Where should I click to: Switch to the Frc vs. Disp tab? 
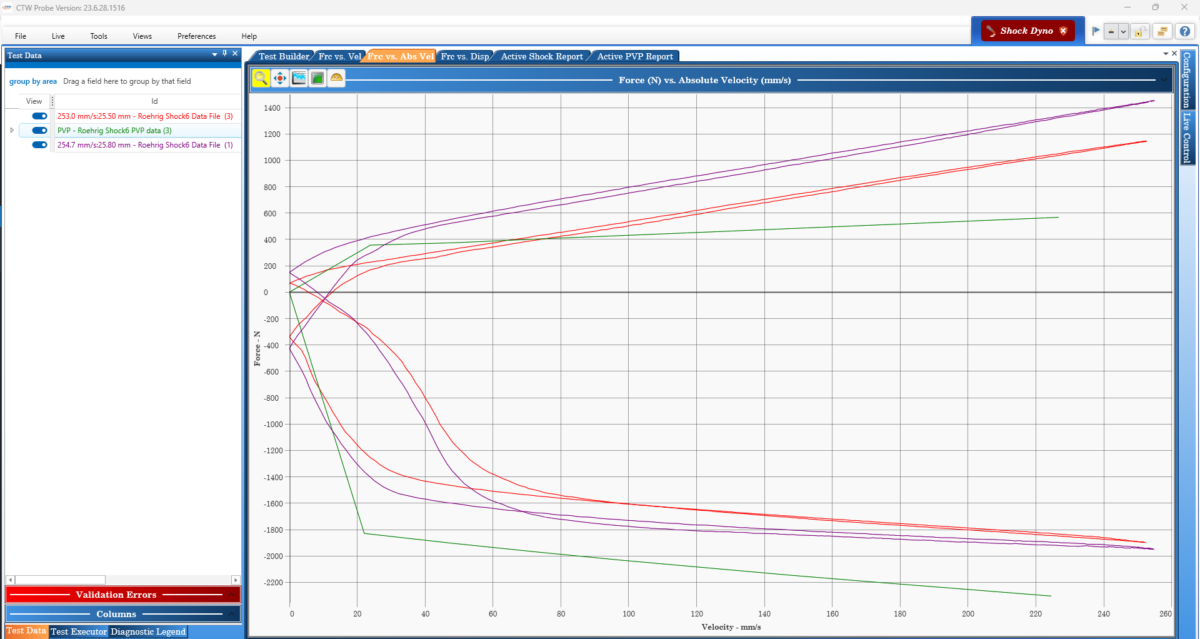point(465,57)
